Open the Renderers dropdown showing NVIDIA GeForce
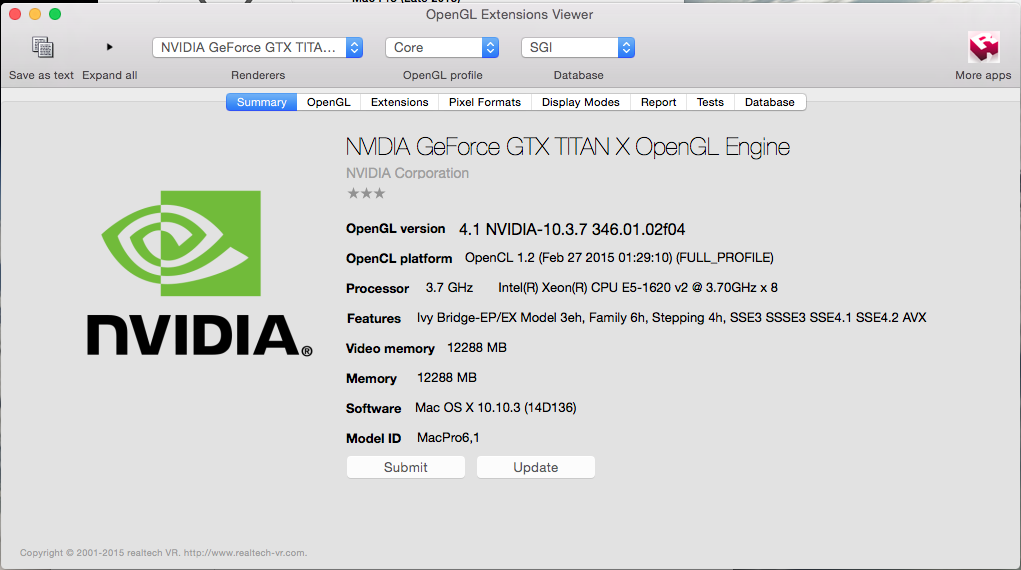1021x570 pixels. 257,48
